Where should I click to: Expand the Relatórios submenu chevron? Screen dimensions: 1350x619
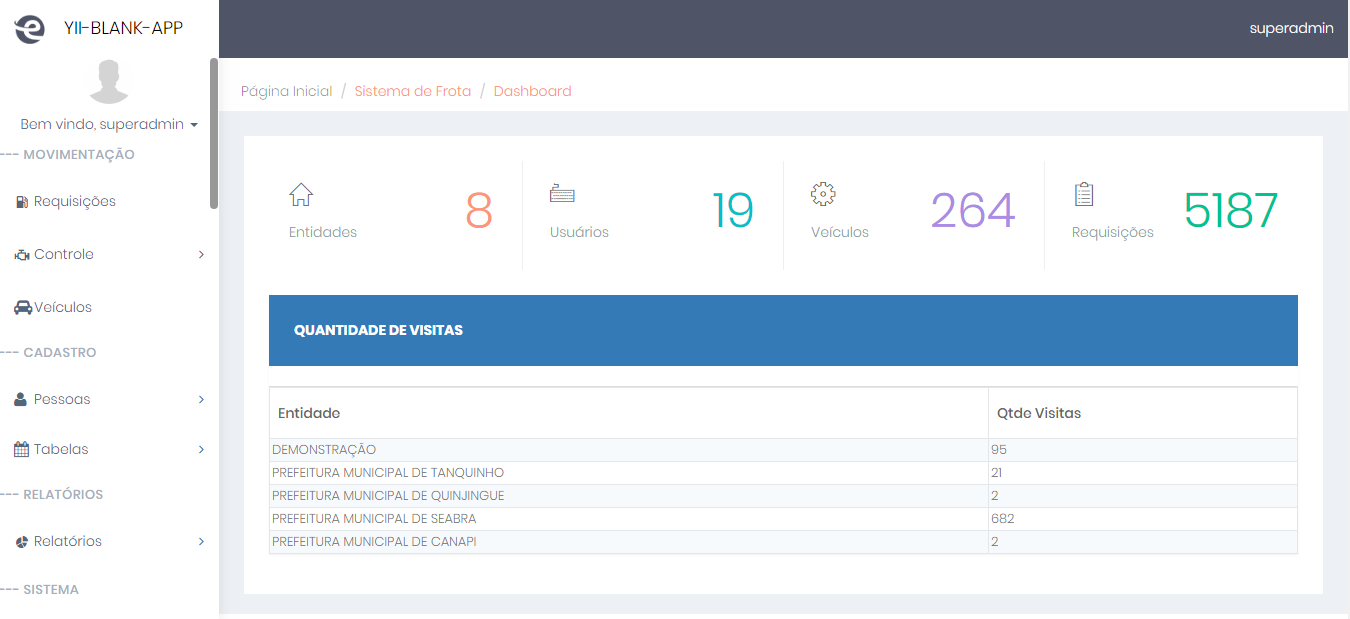tap(201, 542)
